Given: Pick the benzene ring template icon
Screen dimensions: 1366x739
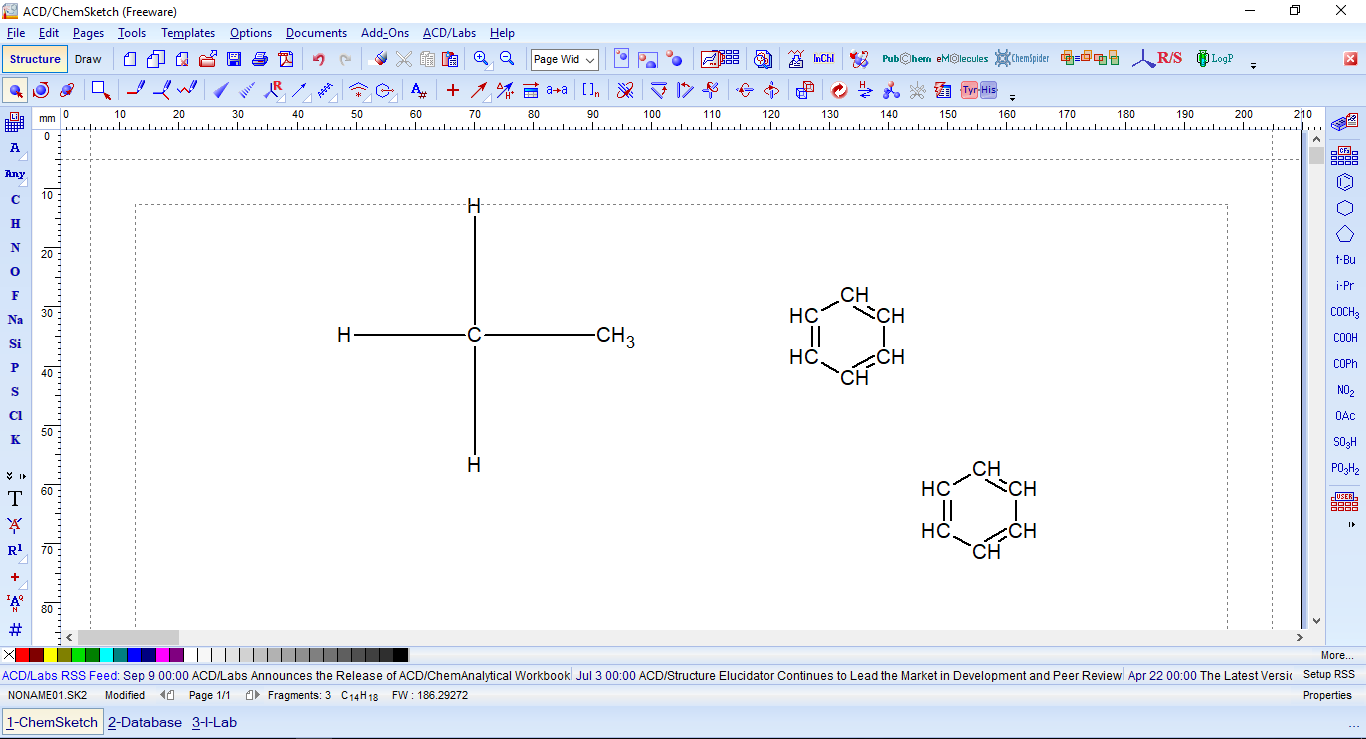Looking at the screenshot, I should click(1345, 182).
